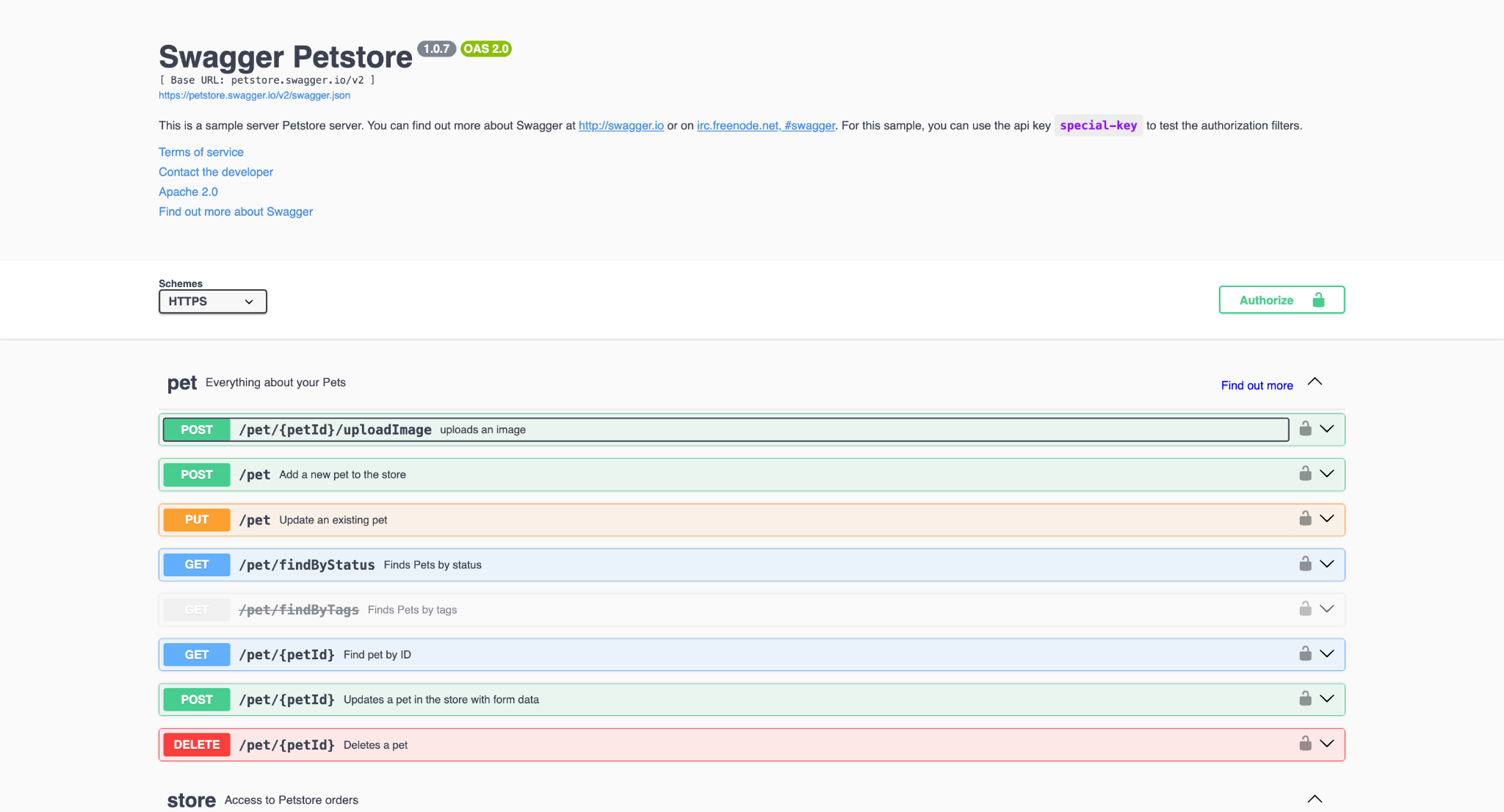Click the Swagger Petstore title
The height and width of the screenshot is (812, 1504).
286,57
